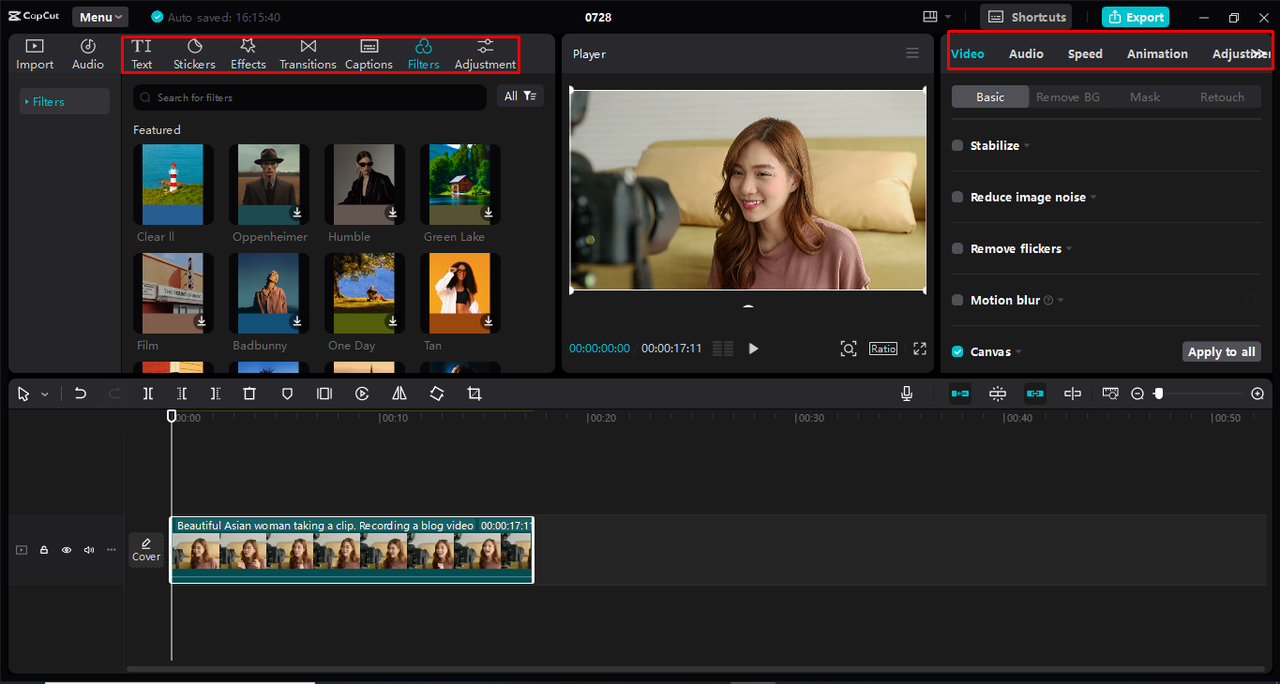Image resolution: width=1280 pixels, height=684 pixels.
Task: Expand the Canvas options arrow
Action: click(x=1018, y=352)
